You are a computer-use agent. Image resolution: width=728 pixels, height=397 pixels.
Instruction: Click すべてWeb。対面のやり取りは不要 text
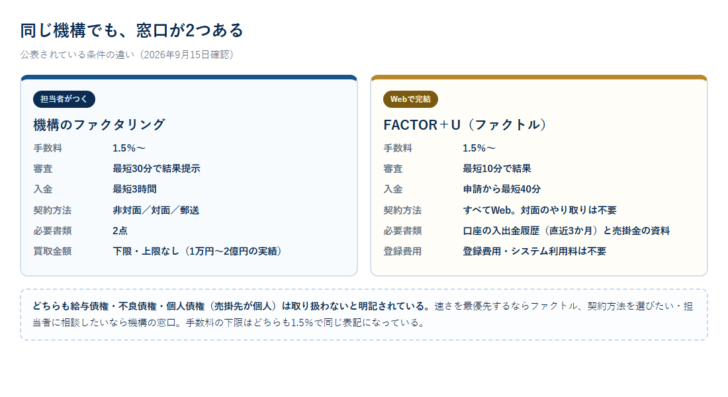coord(540,210)
